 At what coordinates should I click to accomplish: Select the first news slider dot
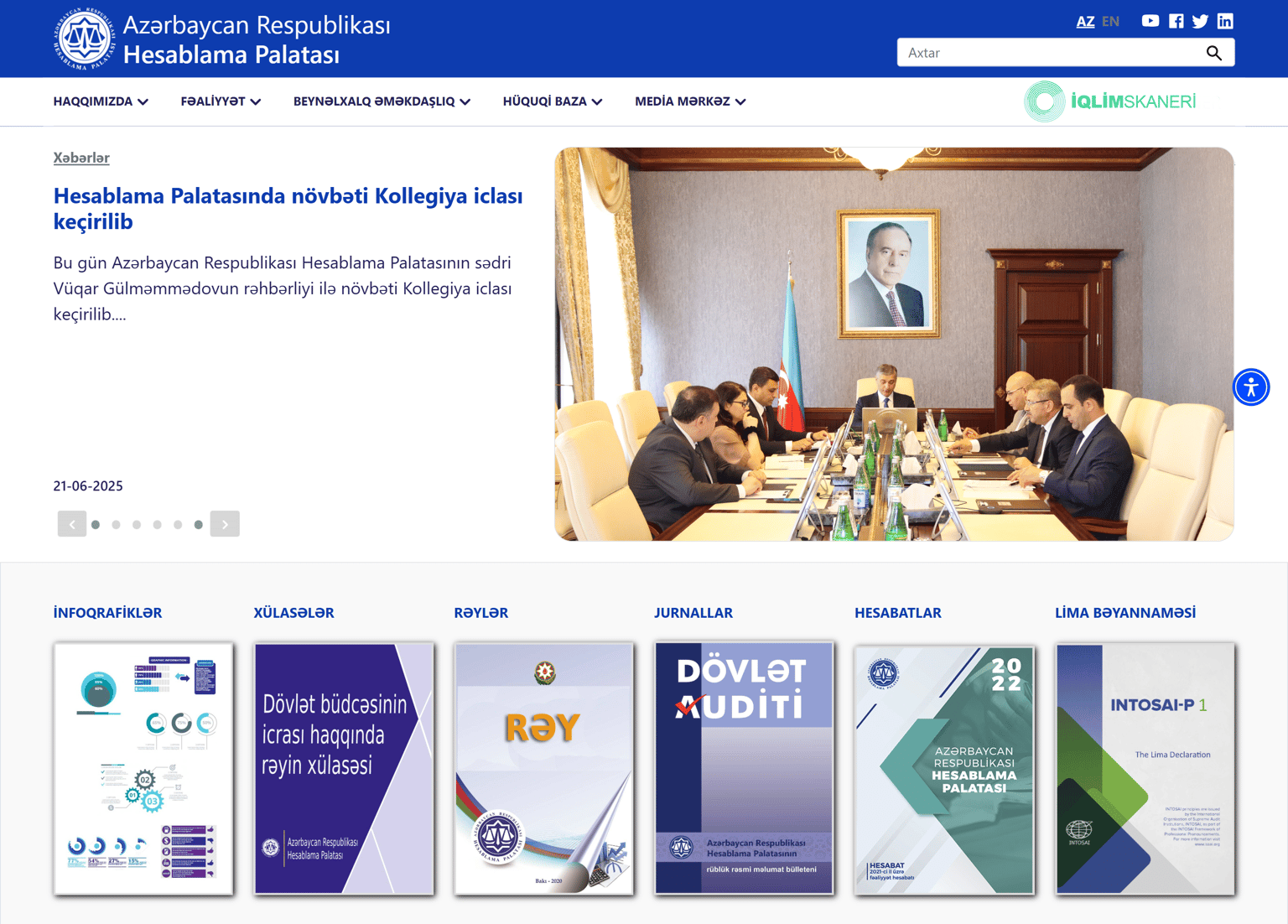pos(96,525)
